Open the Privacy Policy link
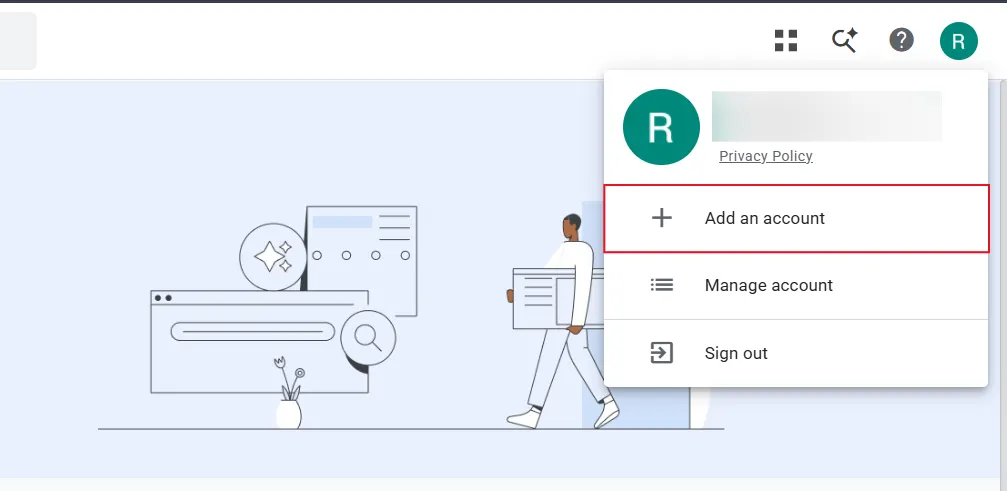This screenshot has width=1007, height=491. coord(766,156)
